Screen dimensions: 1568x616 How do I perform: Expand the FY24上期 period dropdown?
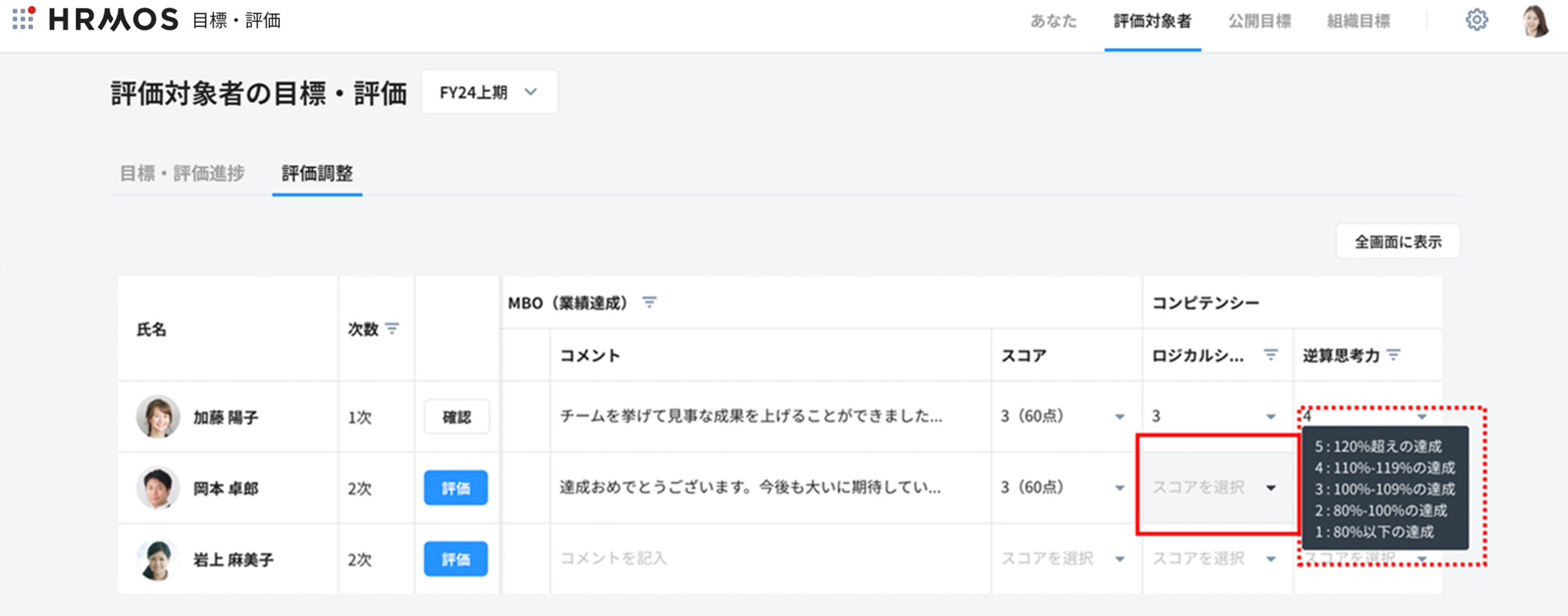pyautogui.click(x=489, y=92)
